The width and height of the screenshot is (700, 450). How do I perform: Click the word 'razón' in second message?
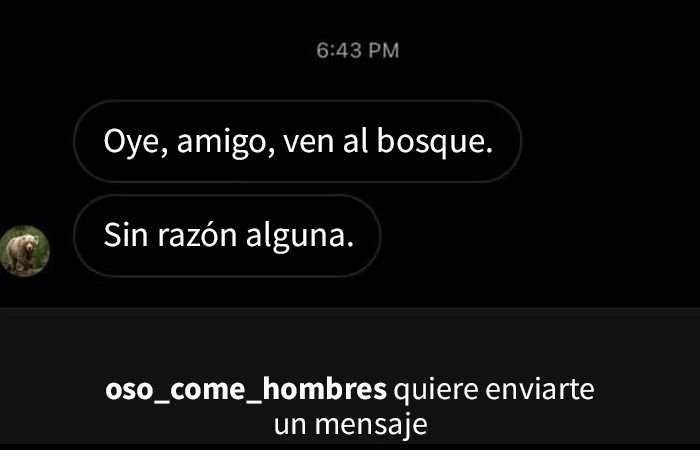click(x=197, y=235)
